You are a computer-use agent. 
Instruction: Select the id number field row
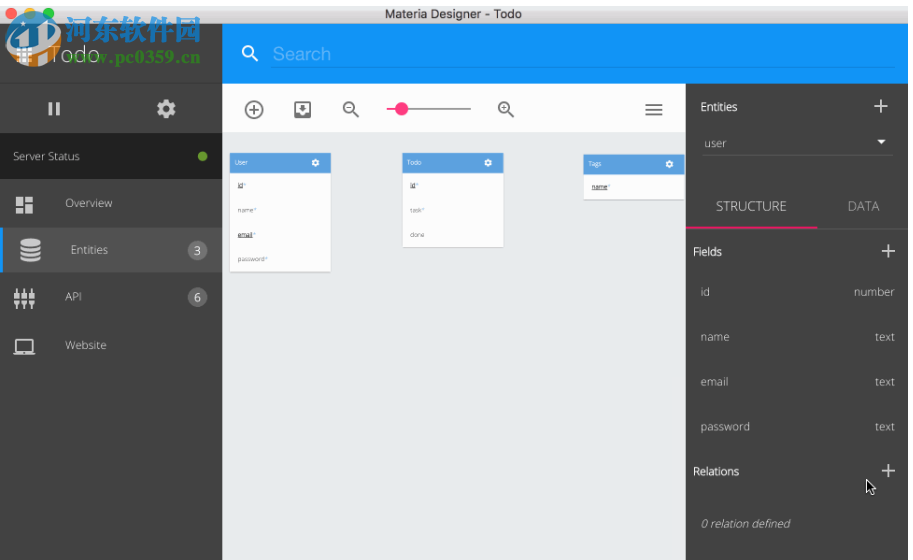[x=797, y=292]
